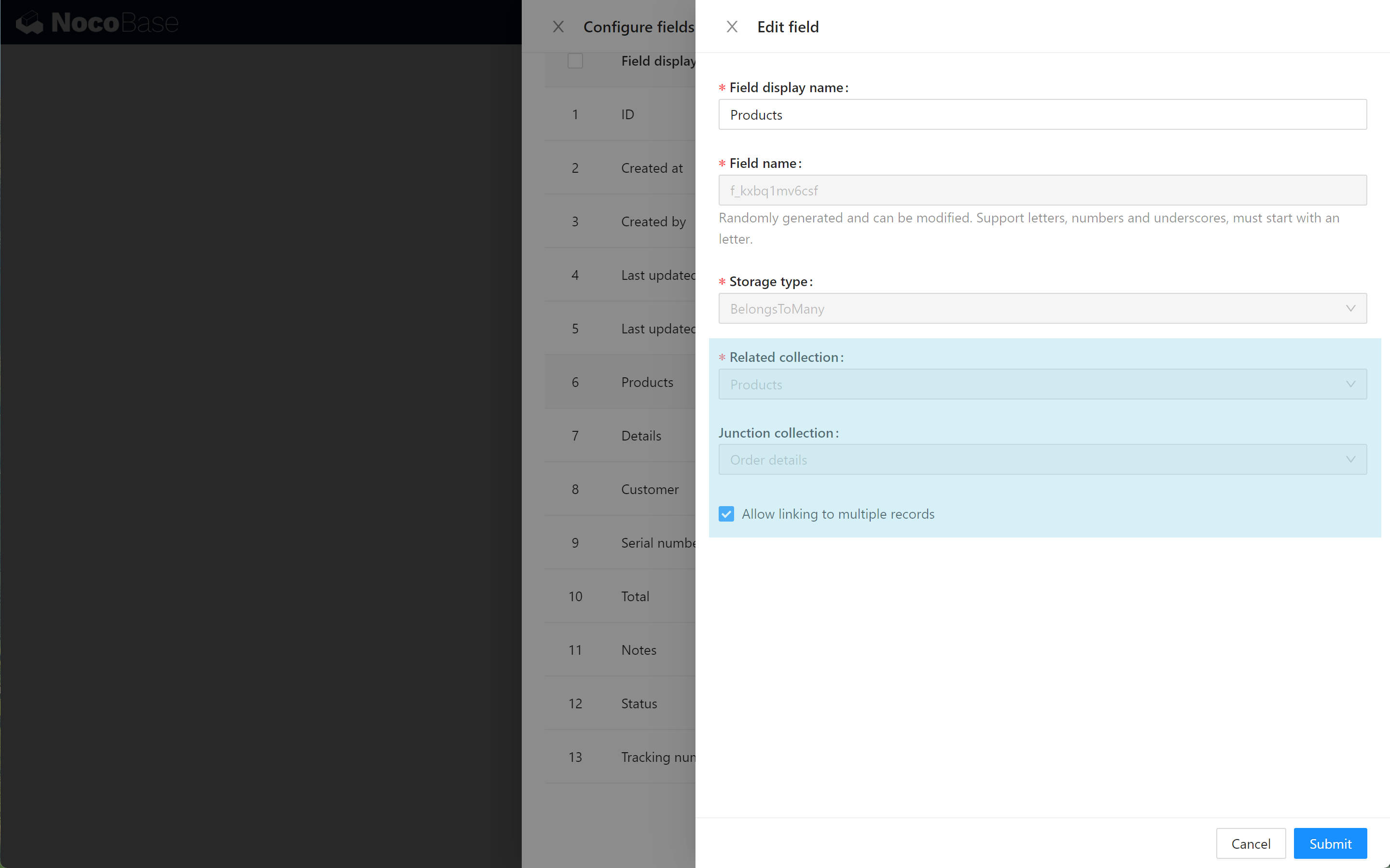The height and width of the screenshot is (868, 1390).
Task: Select the Total field row
Action: point(635,596)
